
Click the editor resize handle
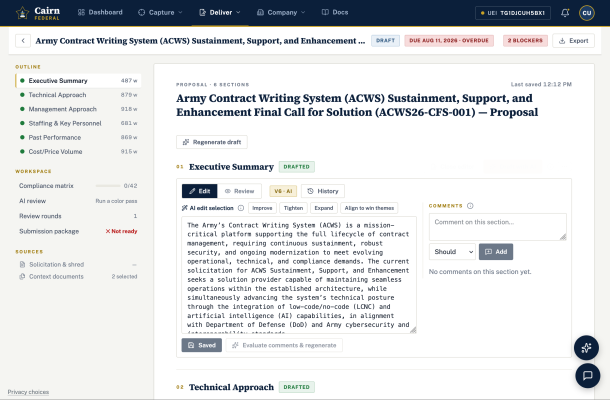[413, 330]
